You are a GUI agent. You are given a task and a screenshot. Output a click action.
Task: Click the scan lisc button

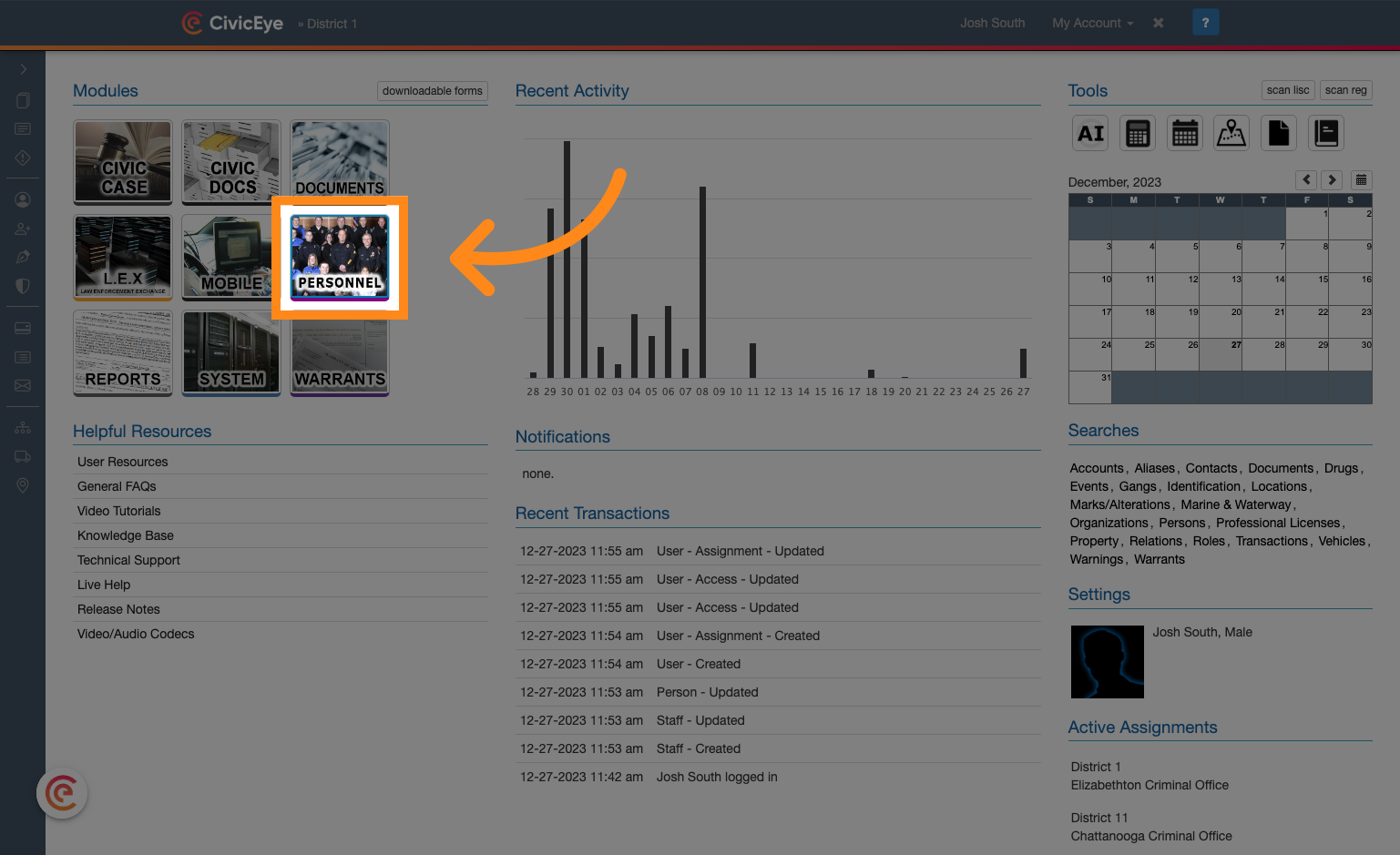1288,90
